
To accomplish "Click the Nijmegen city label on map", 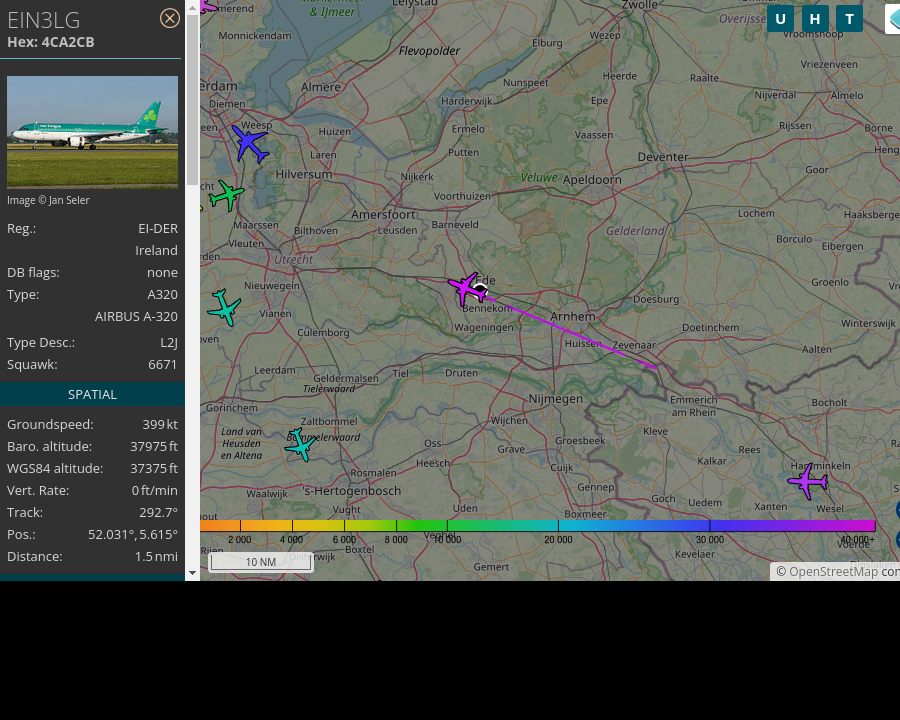I will (556, 398).
